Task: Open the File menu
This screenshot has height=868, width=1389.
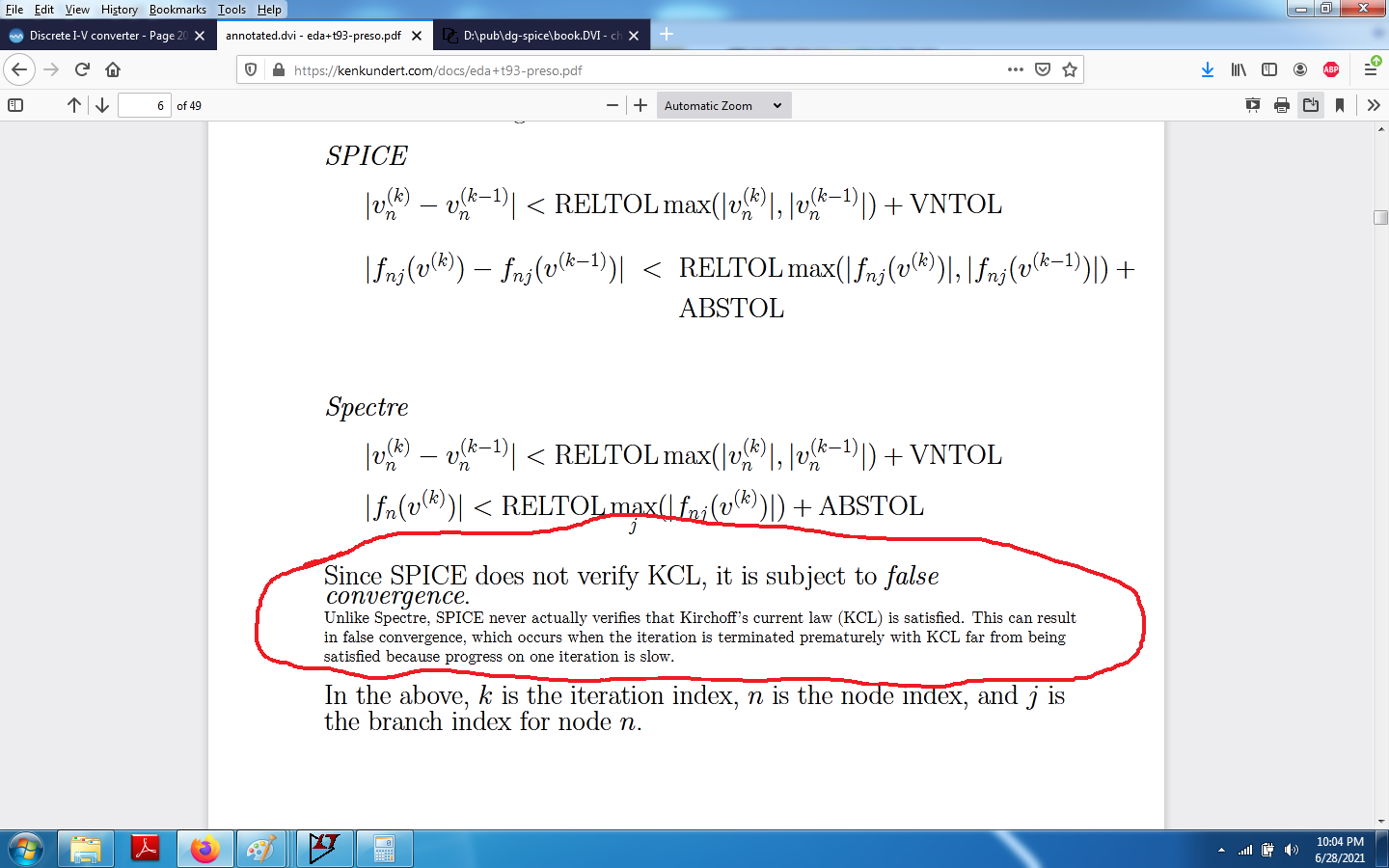Action: click(x=14, y=10)
